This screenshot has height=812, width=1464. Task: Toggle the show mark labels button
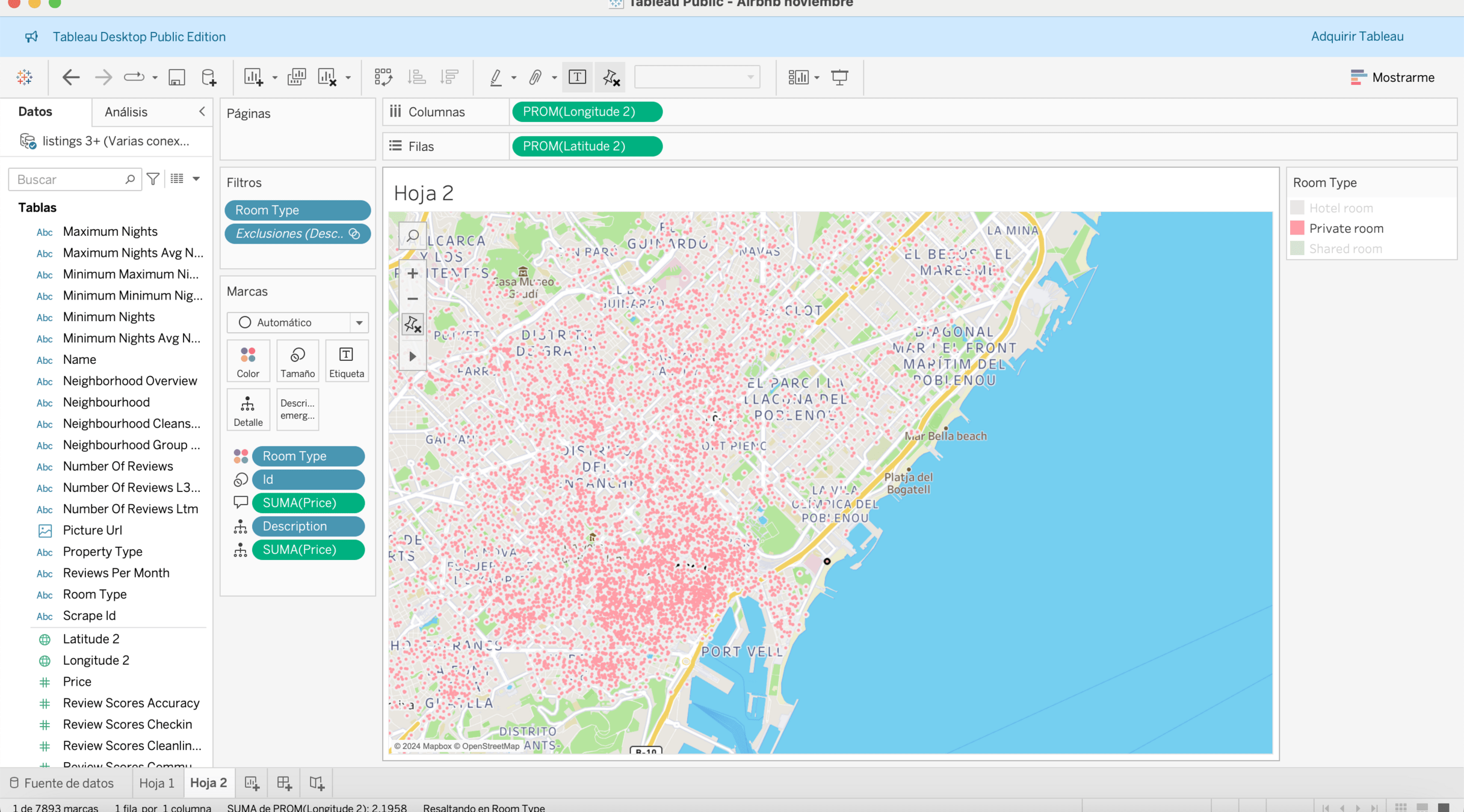[577, 77]
